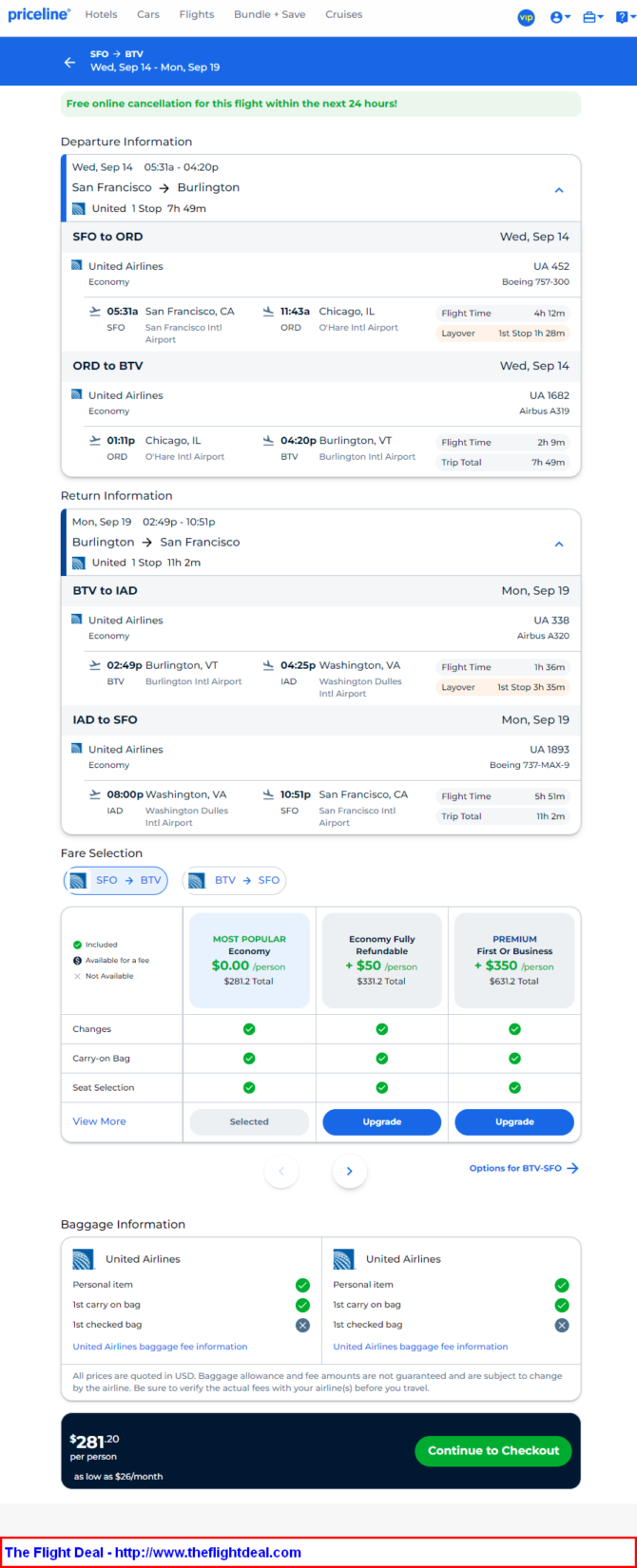
Task: Open the VIP badge icon
Action: (x=526, y=17)
